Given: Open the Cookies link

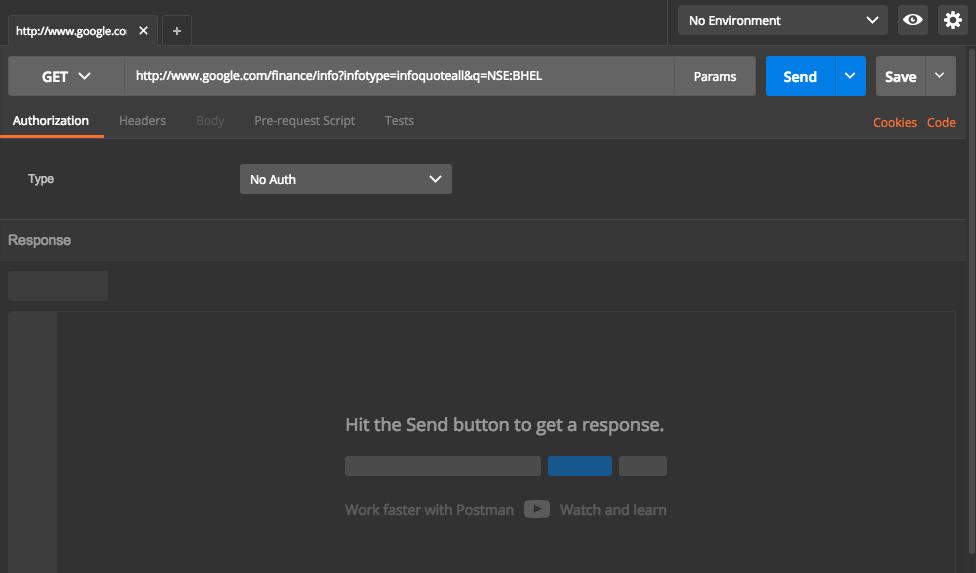Looking at the screenshot, I should 894,123.
